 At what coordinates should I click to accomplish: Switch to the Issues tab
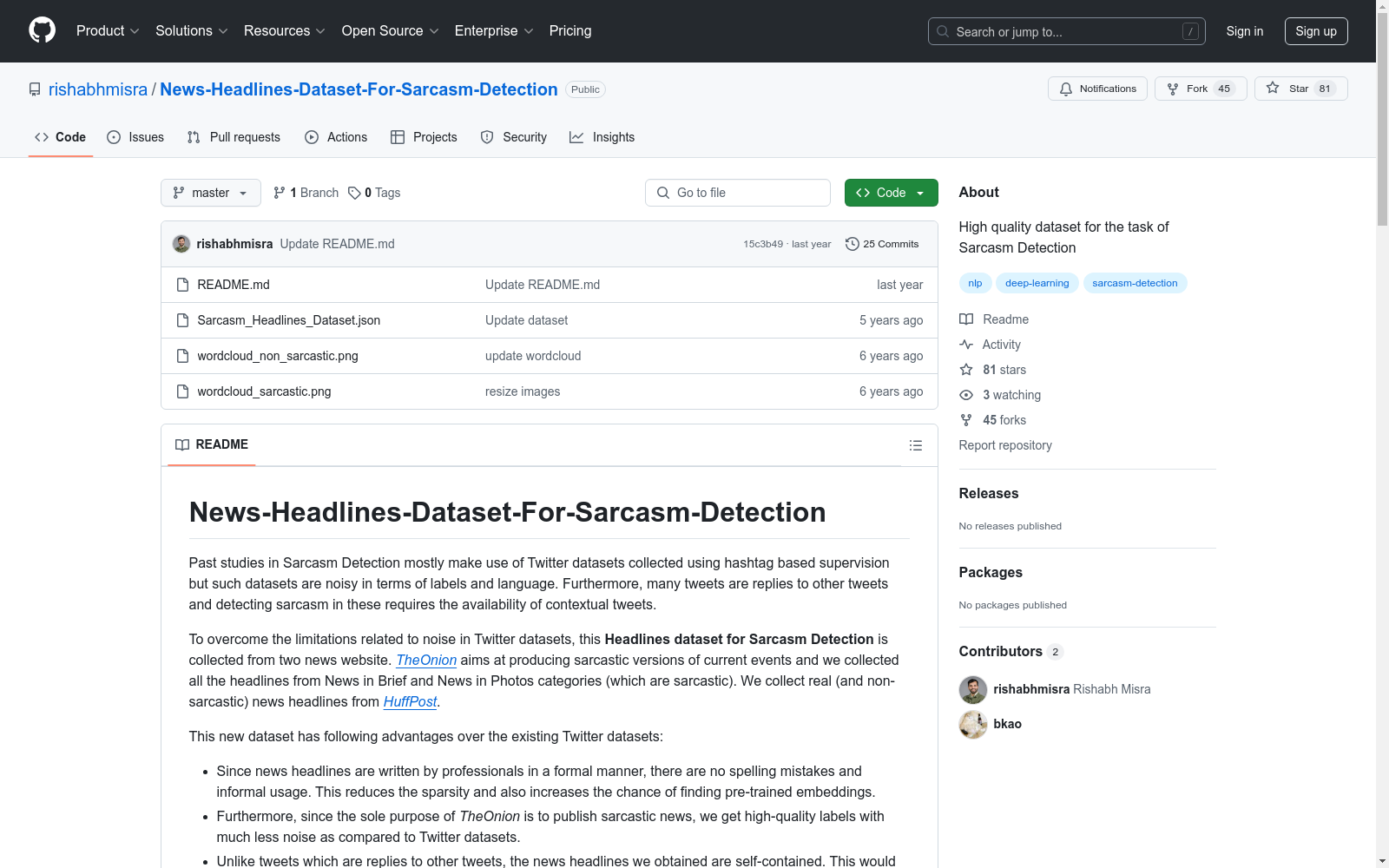pyautogui.click(x=135, y=136)
